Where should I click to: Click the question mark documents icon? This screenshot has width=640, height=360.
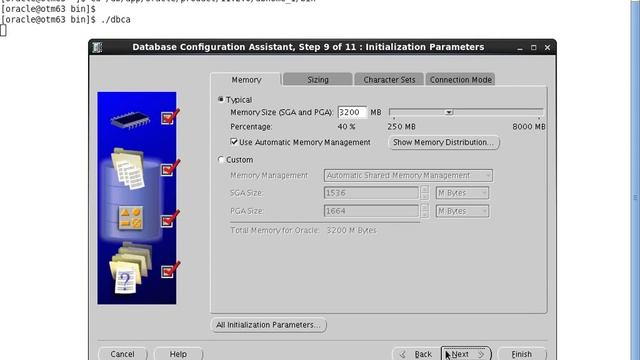130,268
